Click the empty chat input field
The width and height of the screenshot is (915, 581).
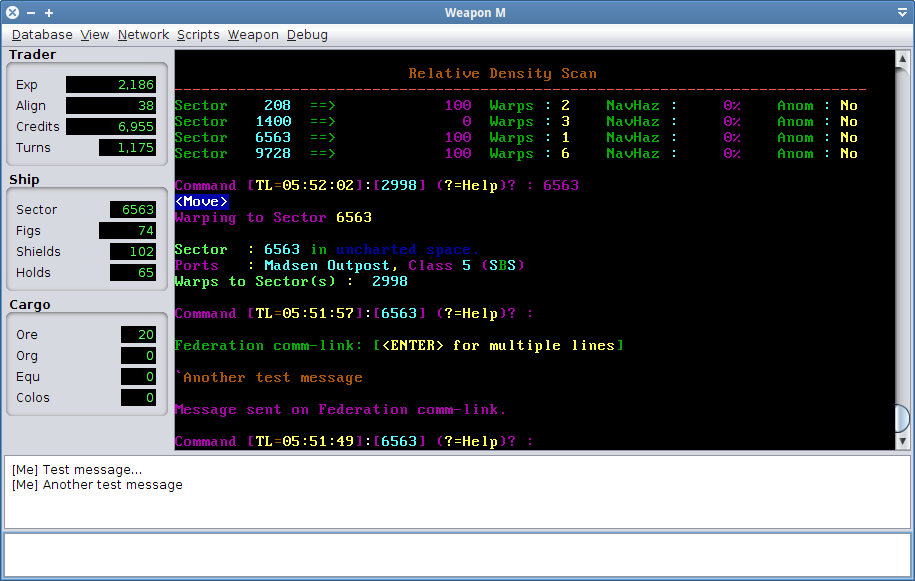[457, 553]
